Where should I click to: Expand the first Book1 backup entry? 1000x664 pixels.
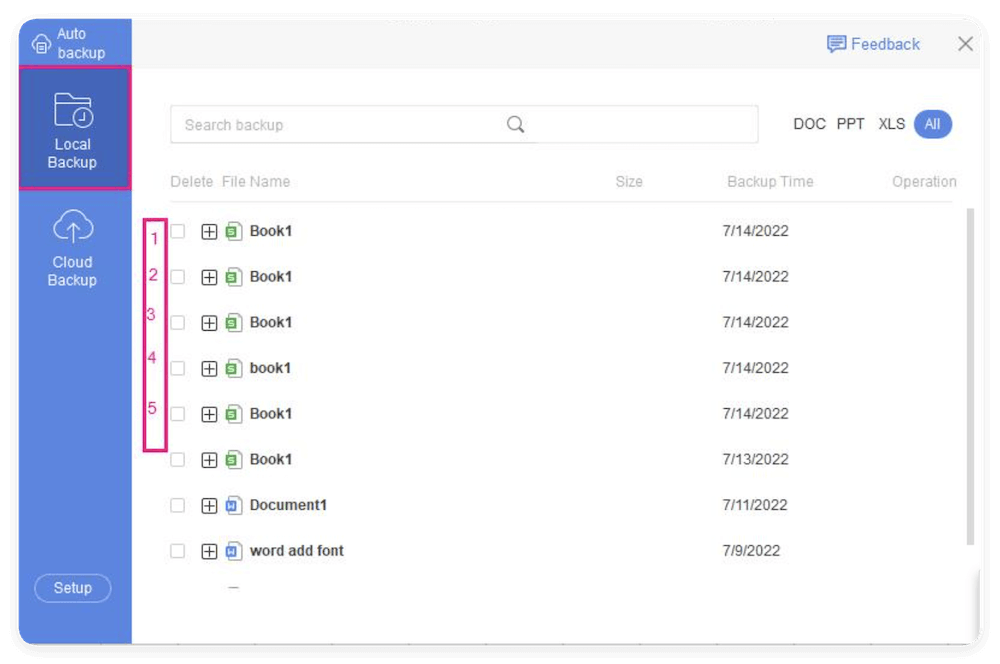tap(209, 231)
